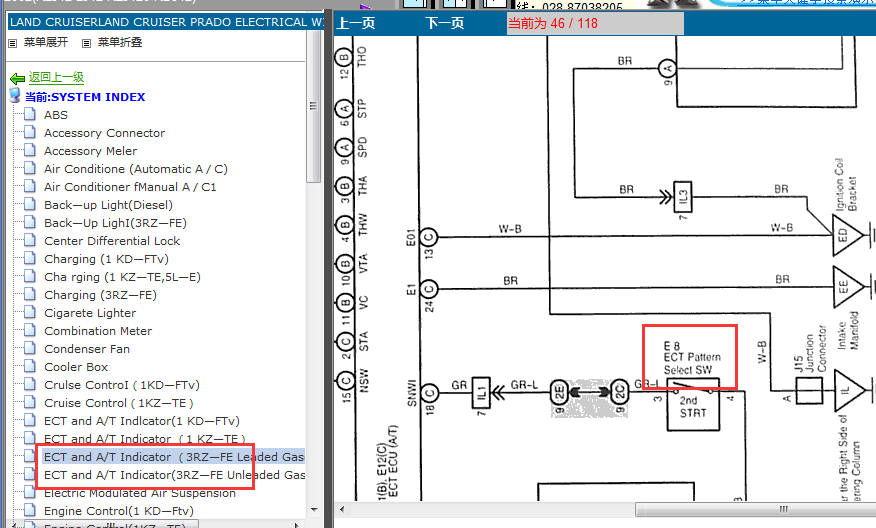Go back via 返回上一级 link
The height and width of the screenshot is (528, 876).
point(56,78)
